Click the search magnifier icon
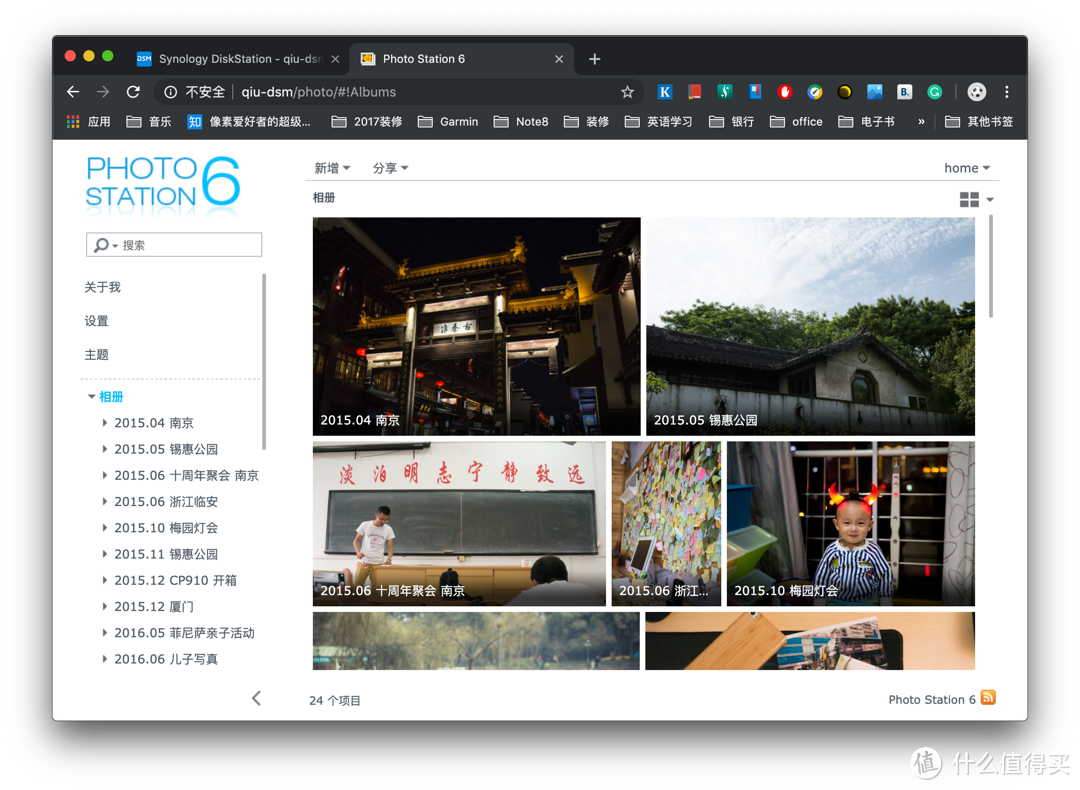The width and height of the screenshot is (1080, 790). [x=102, y=245]
